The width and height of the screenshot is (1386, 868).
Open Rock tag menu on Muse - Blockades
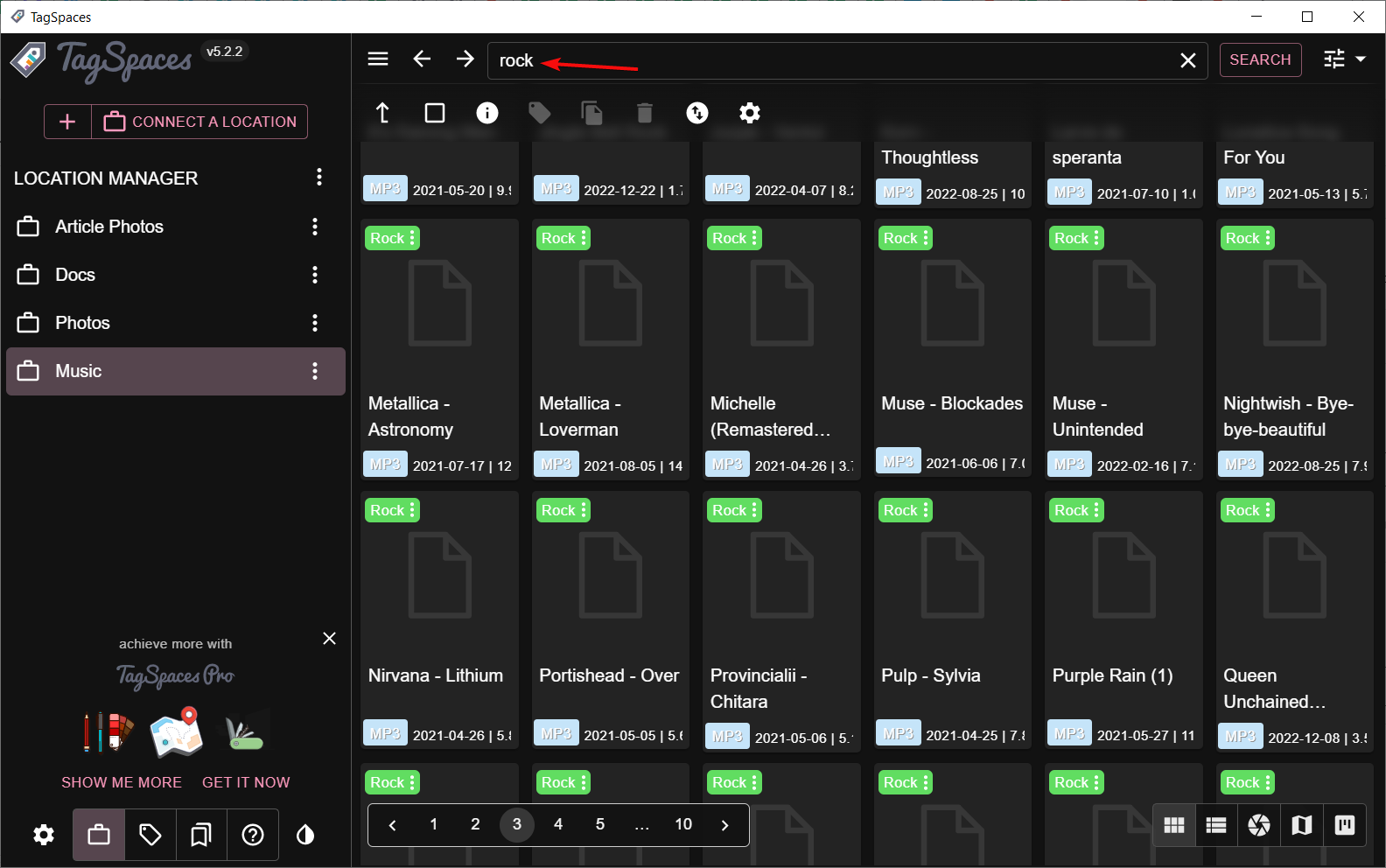coord(926,238)
